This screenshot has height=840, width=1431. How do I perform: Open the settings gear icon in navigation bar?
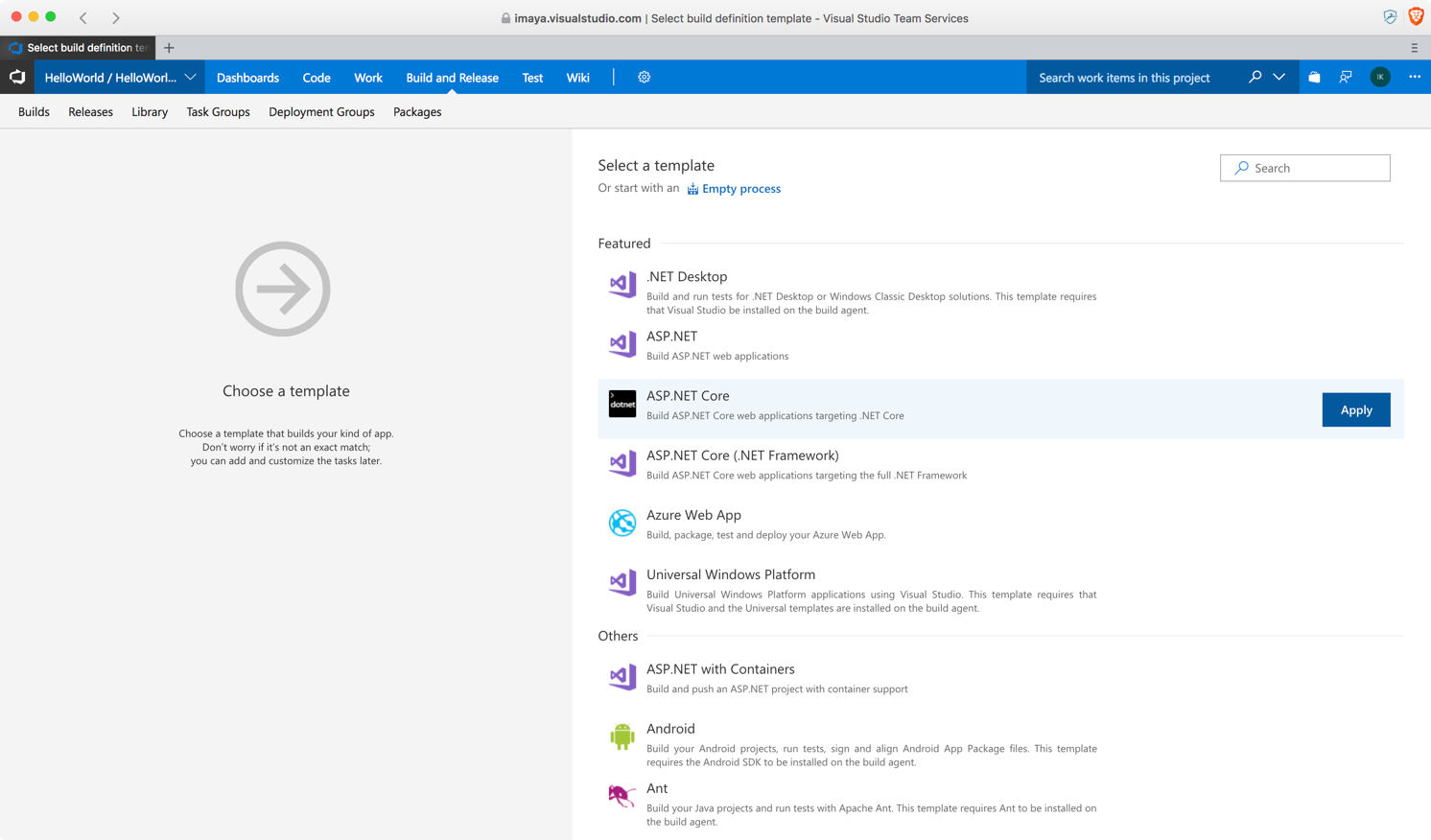(x=644, y=78)
